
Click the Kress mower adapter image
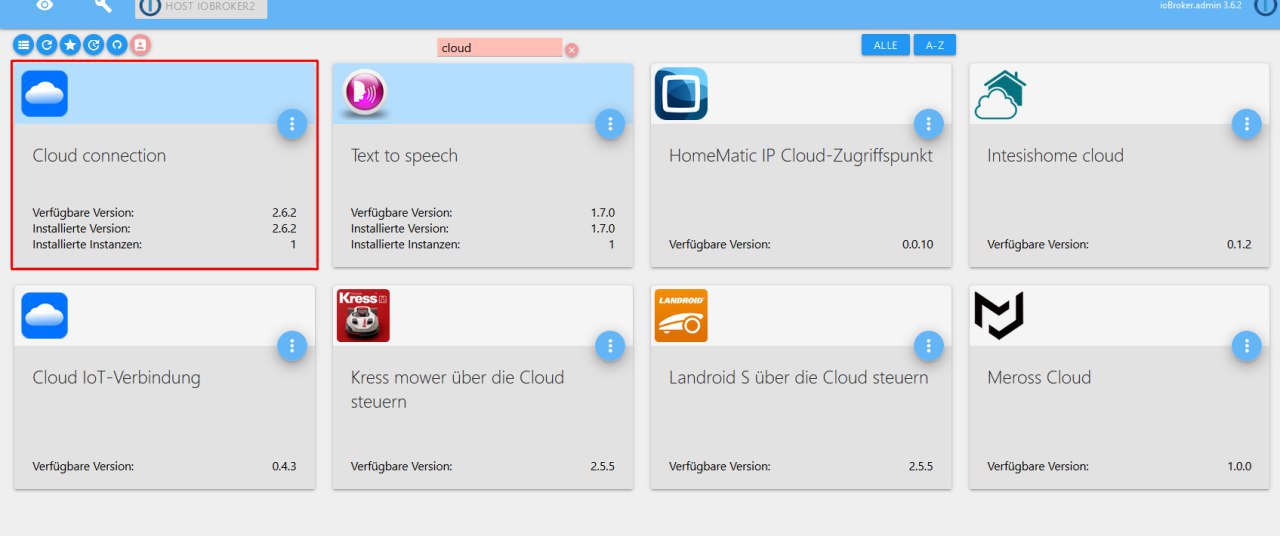pyautogui.click(x=363, y=316)
